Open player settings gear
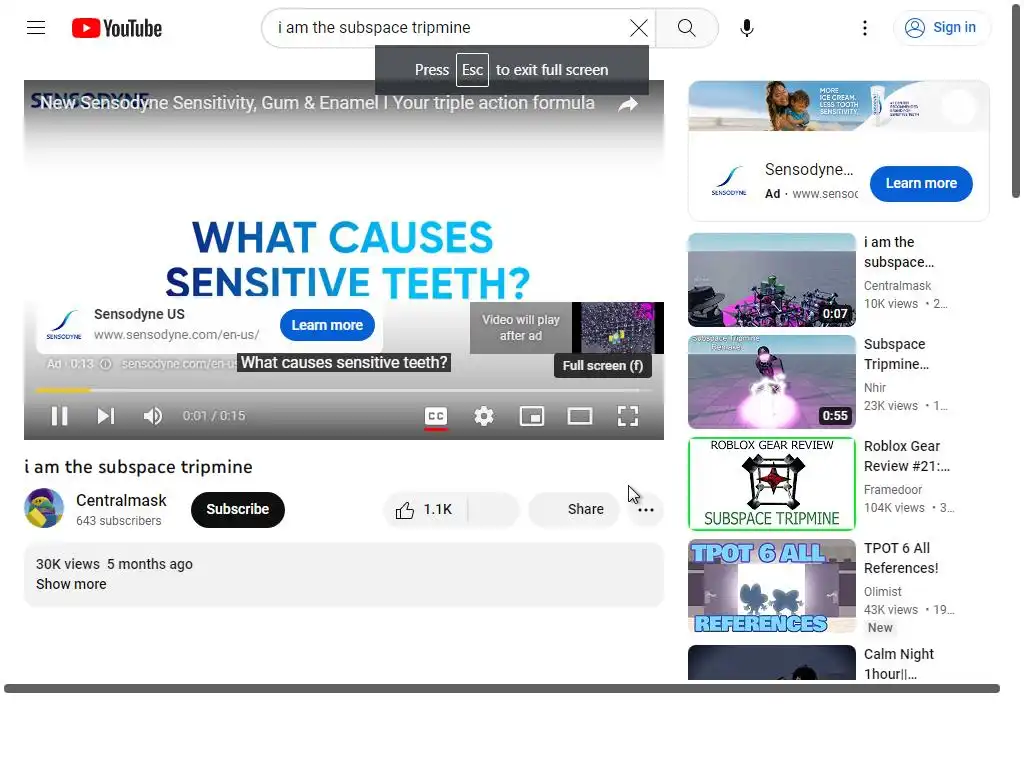 (484, 416)
